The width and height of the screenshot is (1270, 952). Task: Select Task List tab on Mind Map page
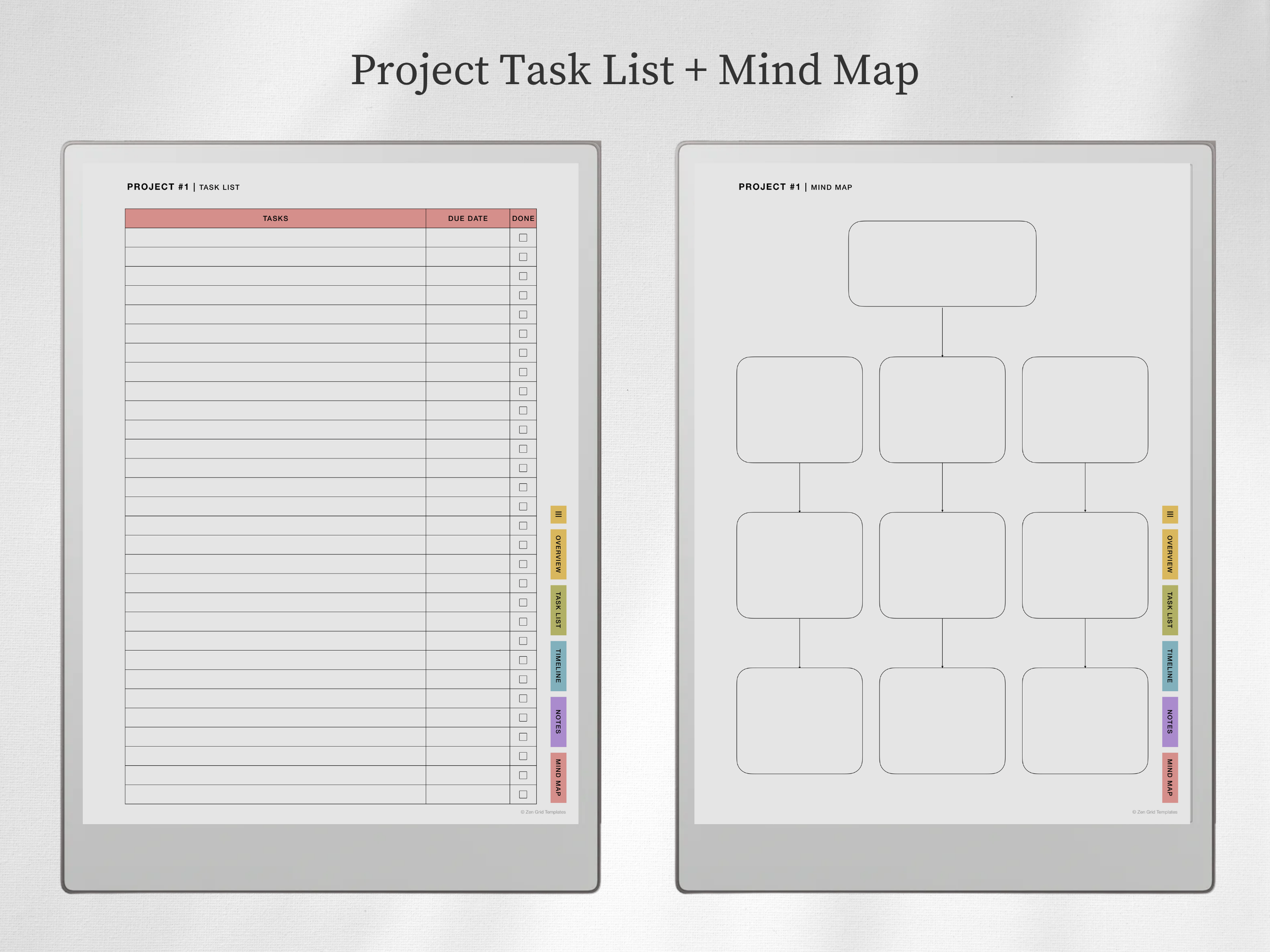coord(1169,610)
